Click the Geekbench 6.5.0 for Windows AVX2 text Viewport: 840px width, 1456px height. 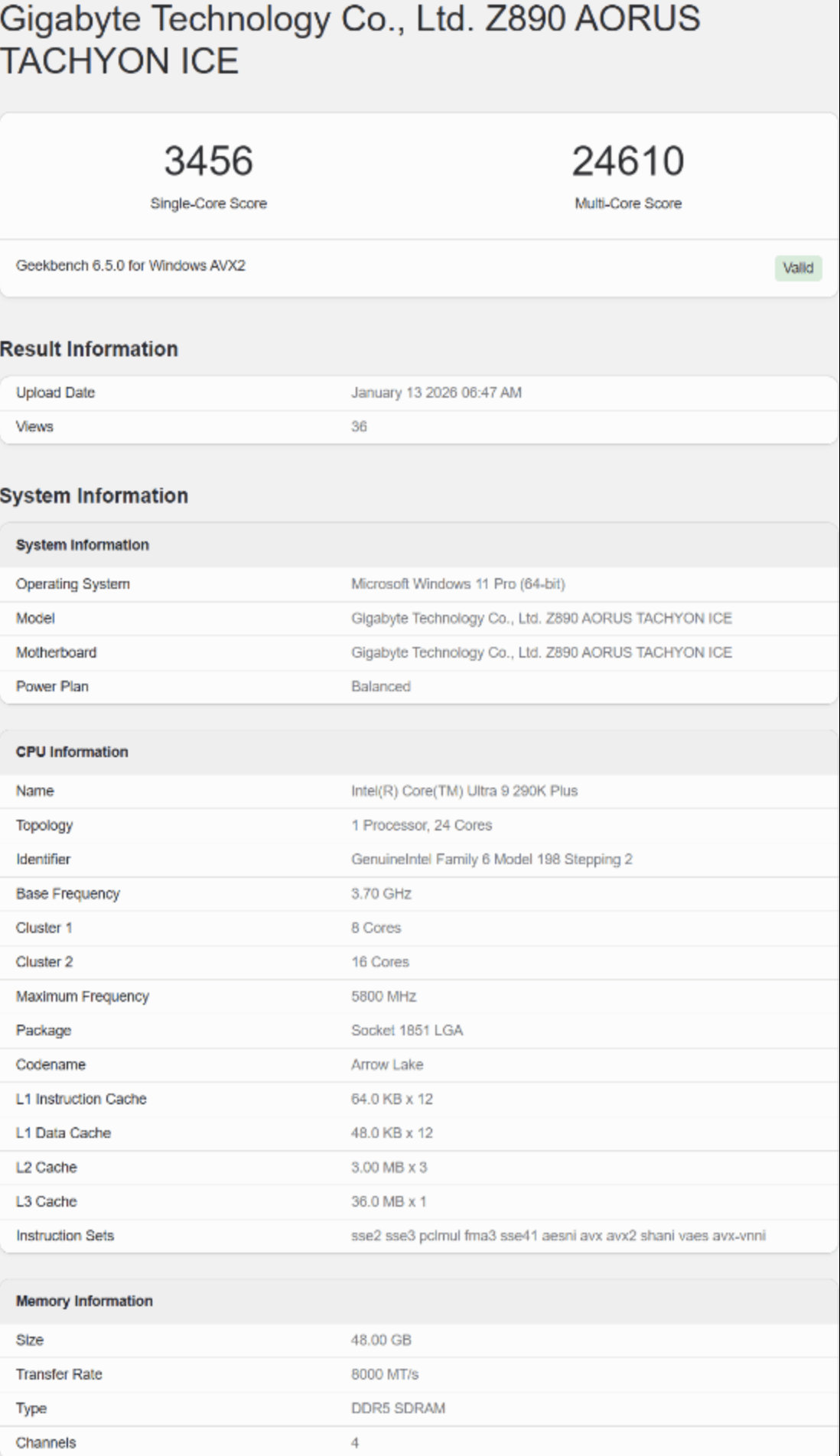pos(131,265)
